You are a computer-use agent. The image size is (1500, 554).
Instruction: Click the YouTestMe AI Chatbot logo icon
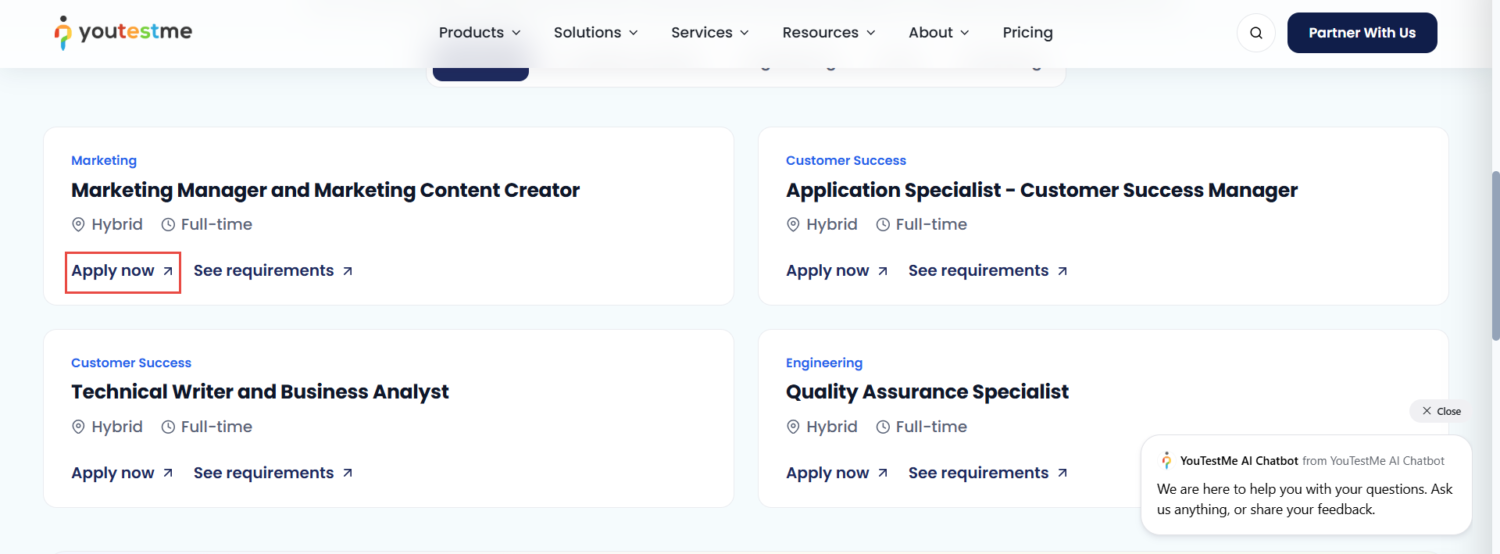click(x=1166, y=461)
